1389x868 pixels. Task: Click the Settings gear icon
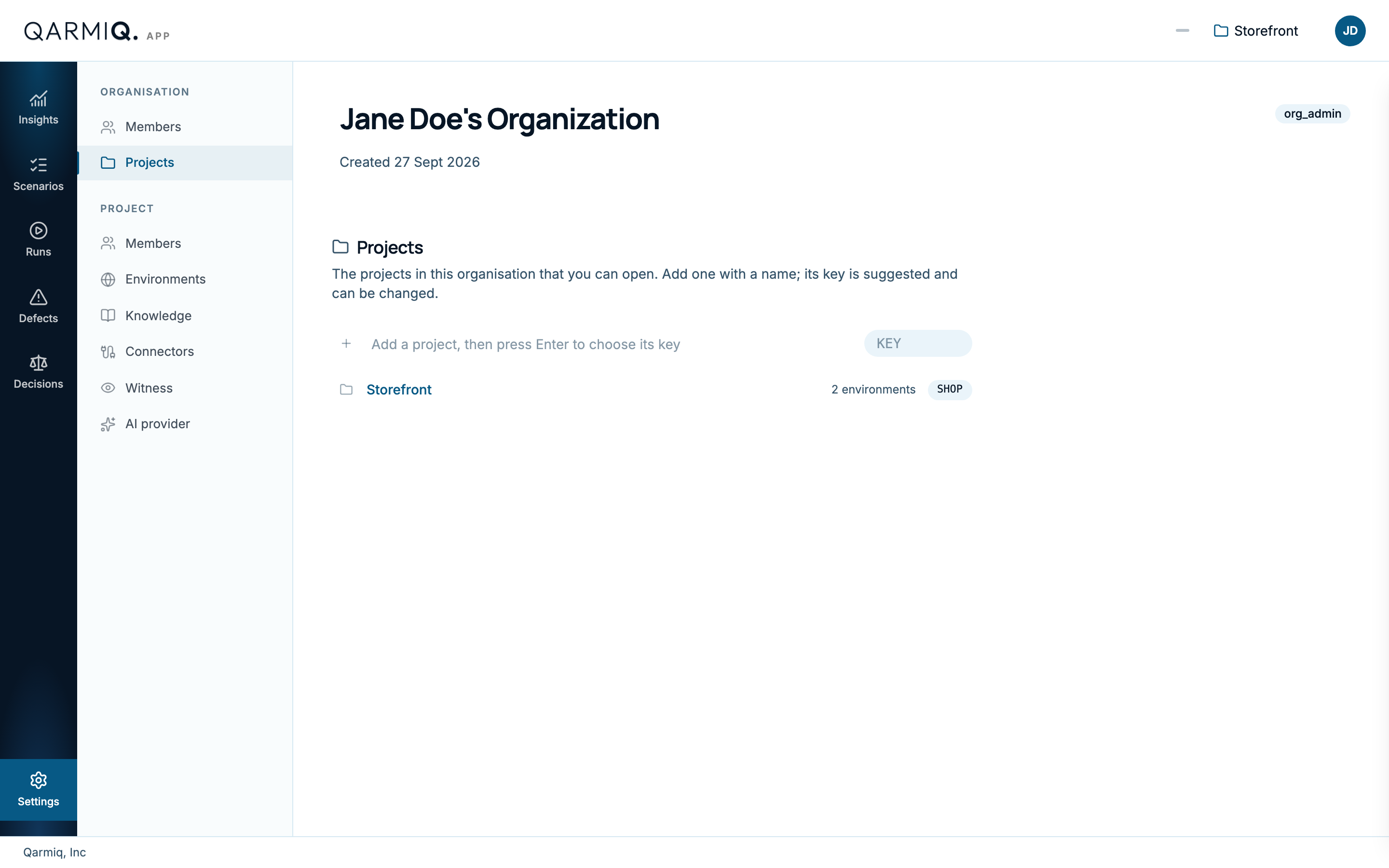coord(39,781)
